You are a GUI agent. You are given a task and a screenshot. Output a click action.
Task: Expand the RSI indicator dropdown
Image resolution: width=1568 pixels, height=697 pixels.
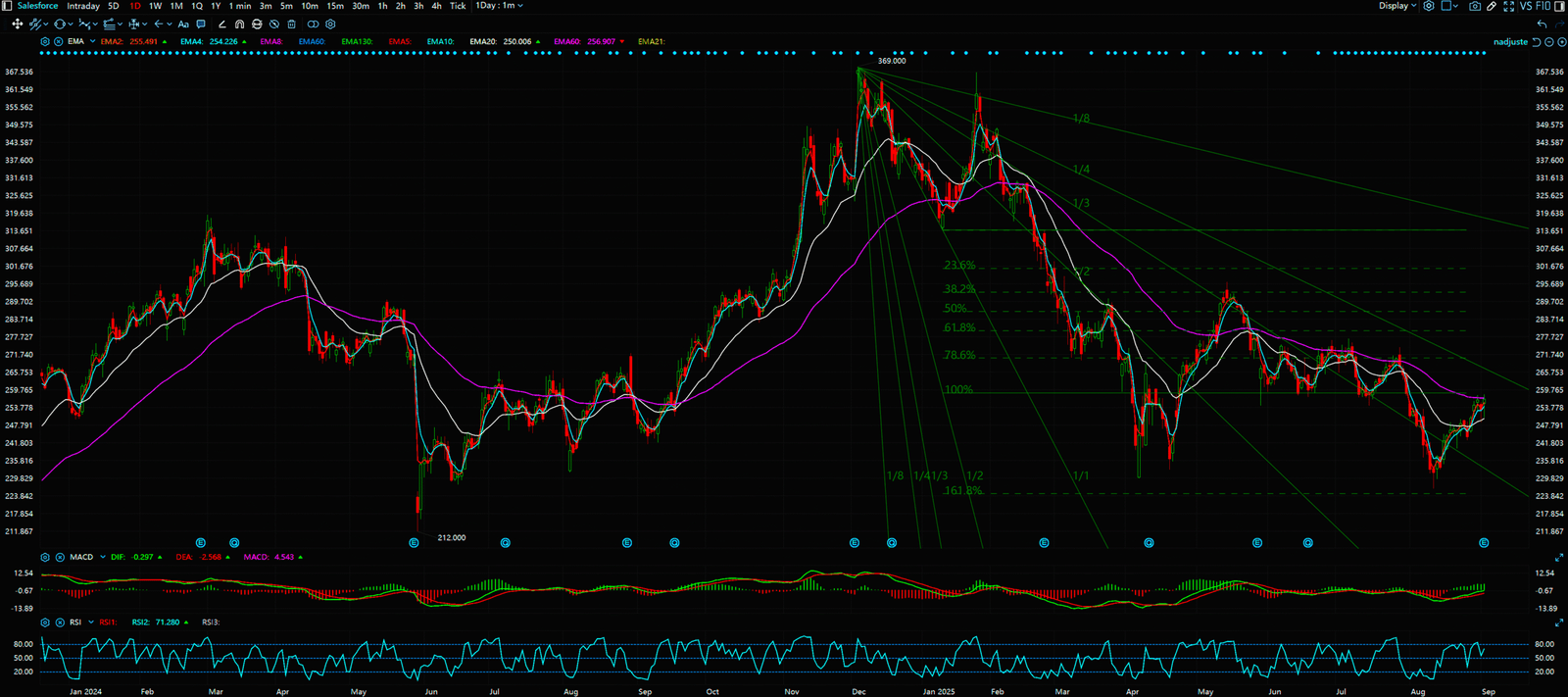[x=90, y=622]
